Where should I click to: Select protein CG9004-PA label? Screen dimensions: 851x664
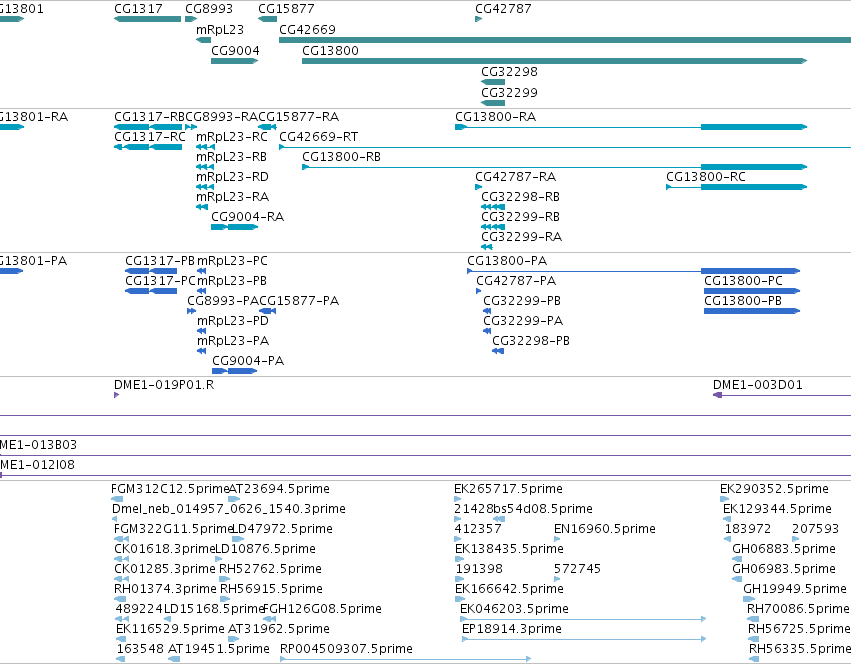tap(248, 362)
